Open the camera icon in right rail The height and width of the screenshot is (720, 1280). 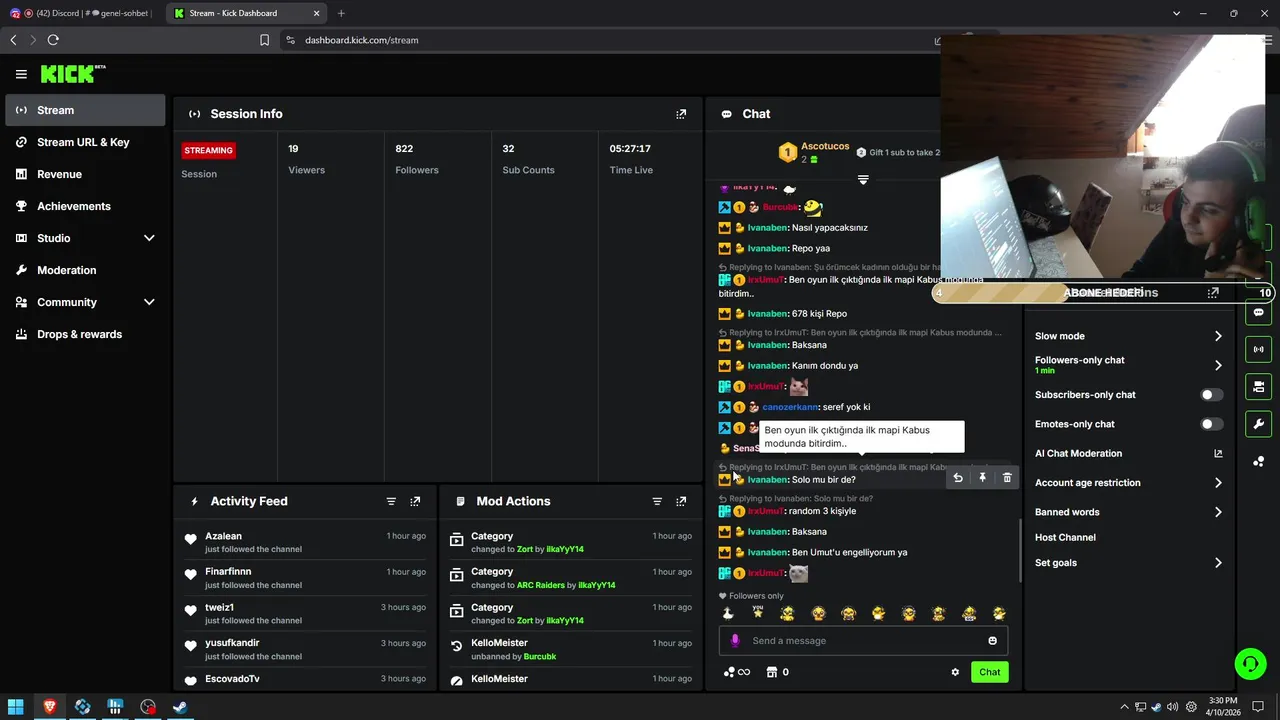[1258, 386]
